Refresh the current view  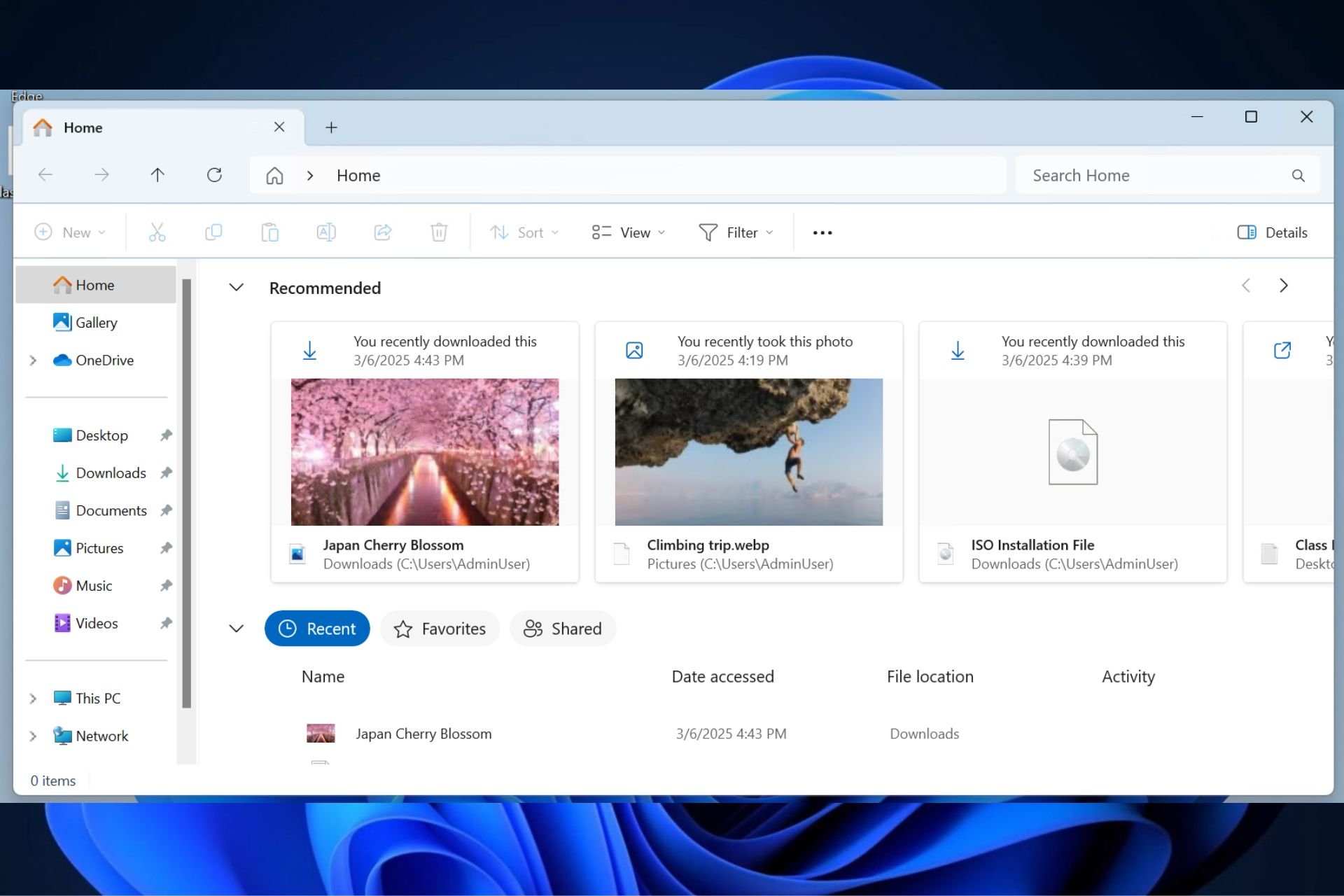click(214, 175)
